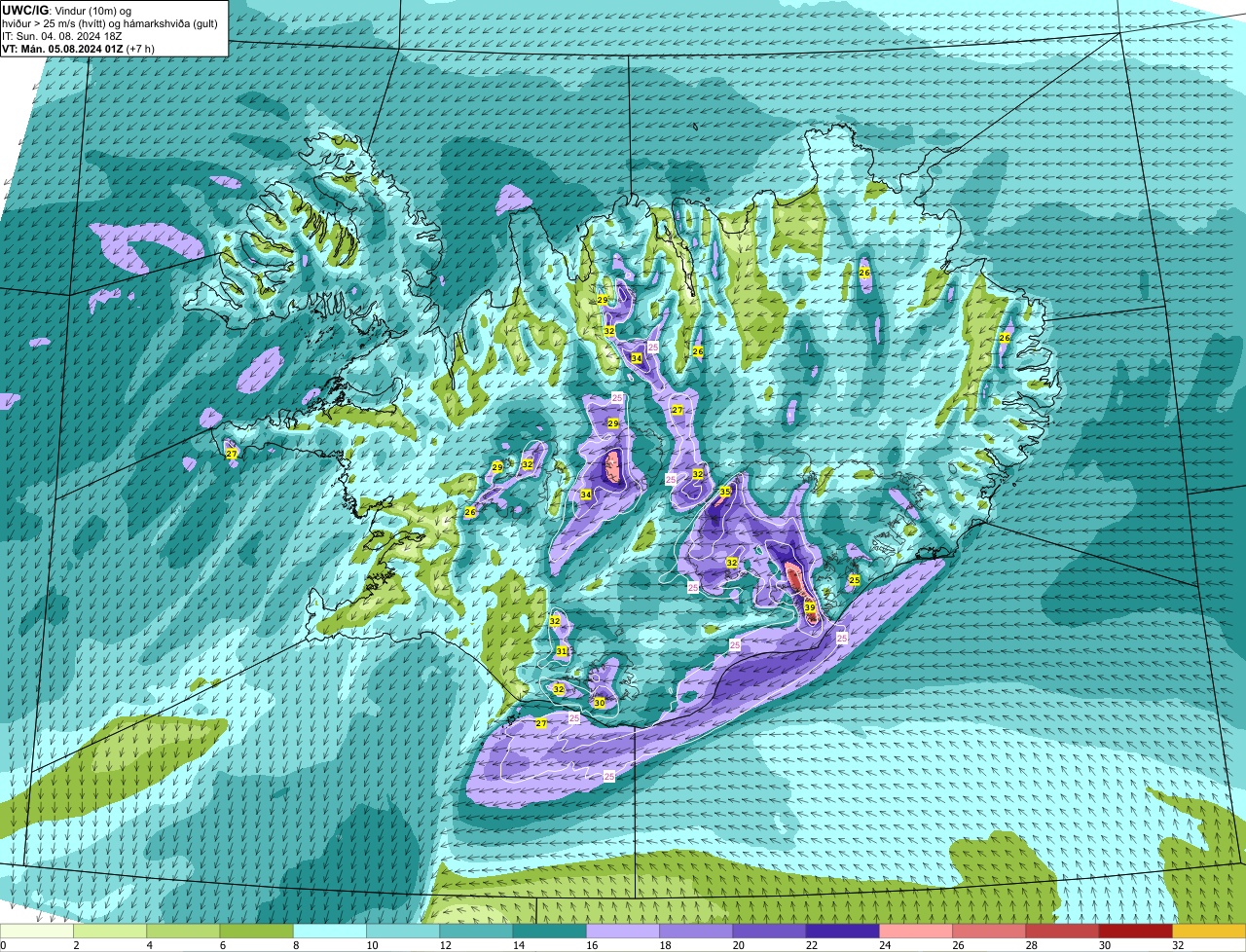Pick the dark indigo 22–24 legend color
1246x952 pixels.
[842, 931]
